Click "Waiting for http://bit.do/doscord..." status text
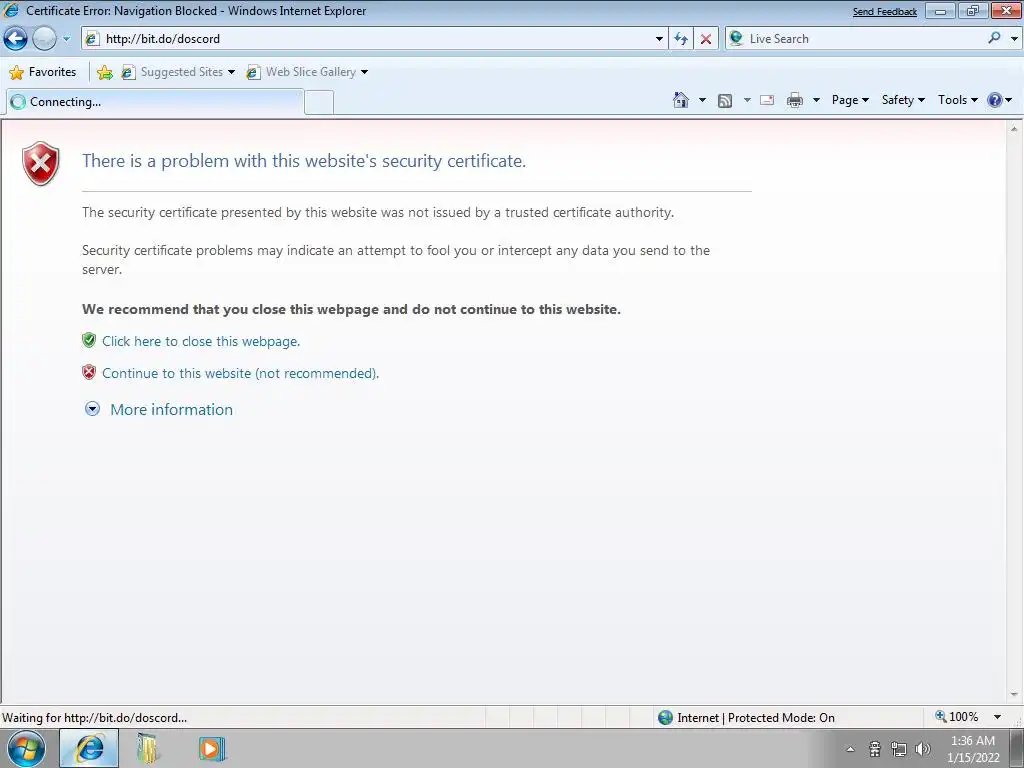1024x768 pixels. [x=95, y=718]
